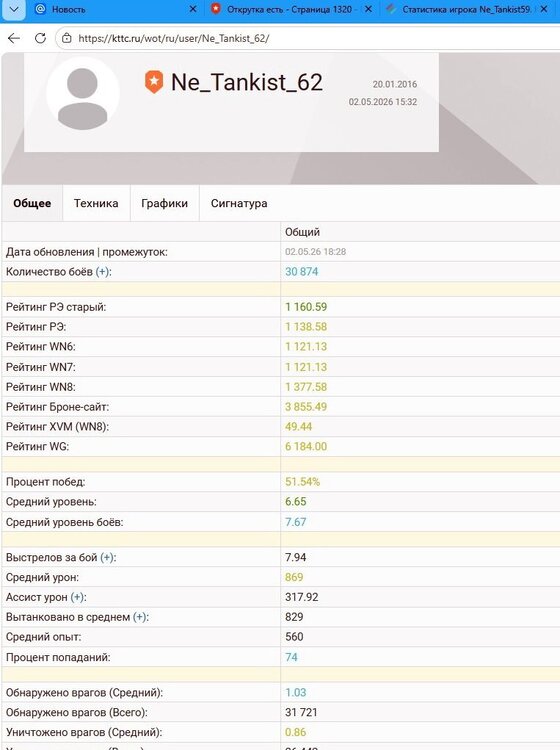
Task: Expand the plus next to Ассист урон
Action: 78,597
